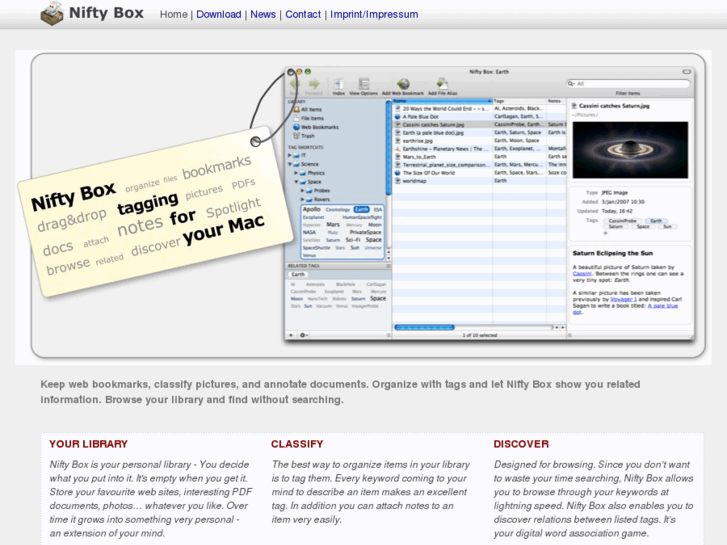The width and height of the screenshot is (727, 545).
Task: Click the Filter Items search field
Action: [x=628, y=83]
